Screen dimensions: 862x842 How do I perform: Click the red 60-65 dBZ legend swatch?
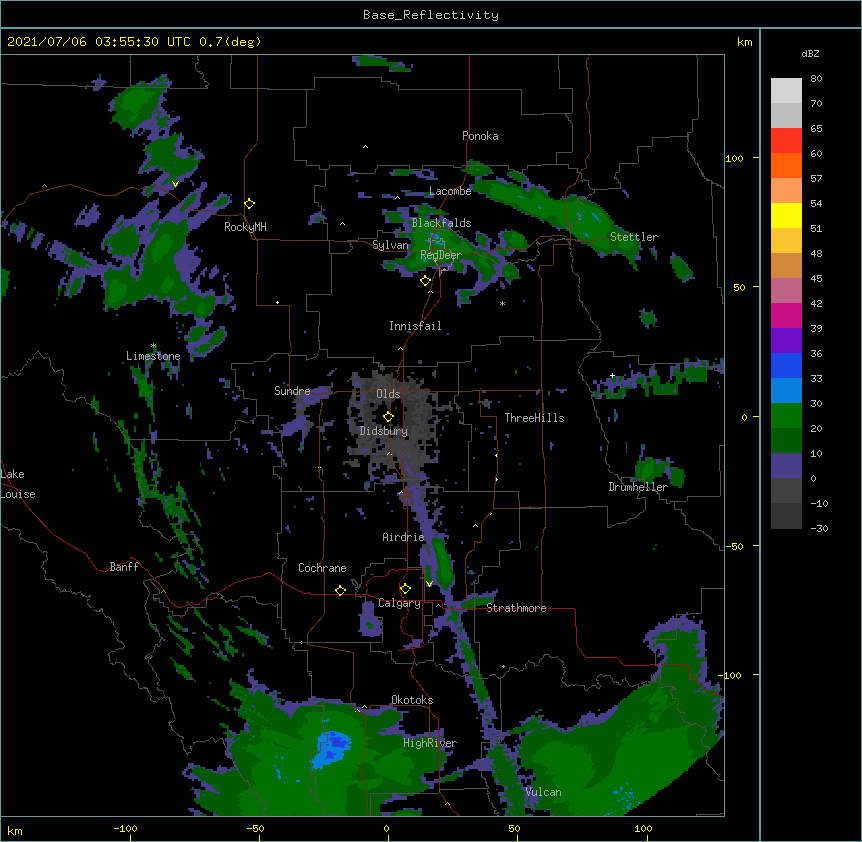786,141
